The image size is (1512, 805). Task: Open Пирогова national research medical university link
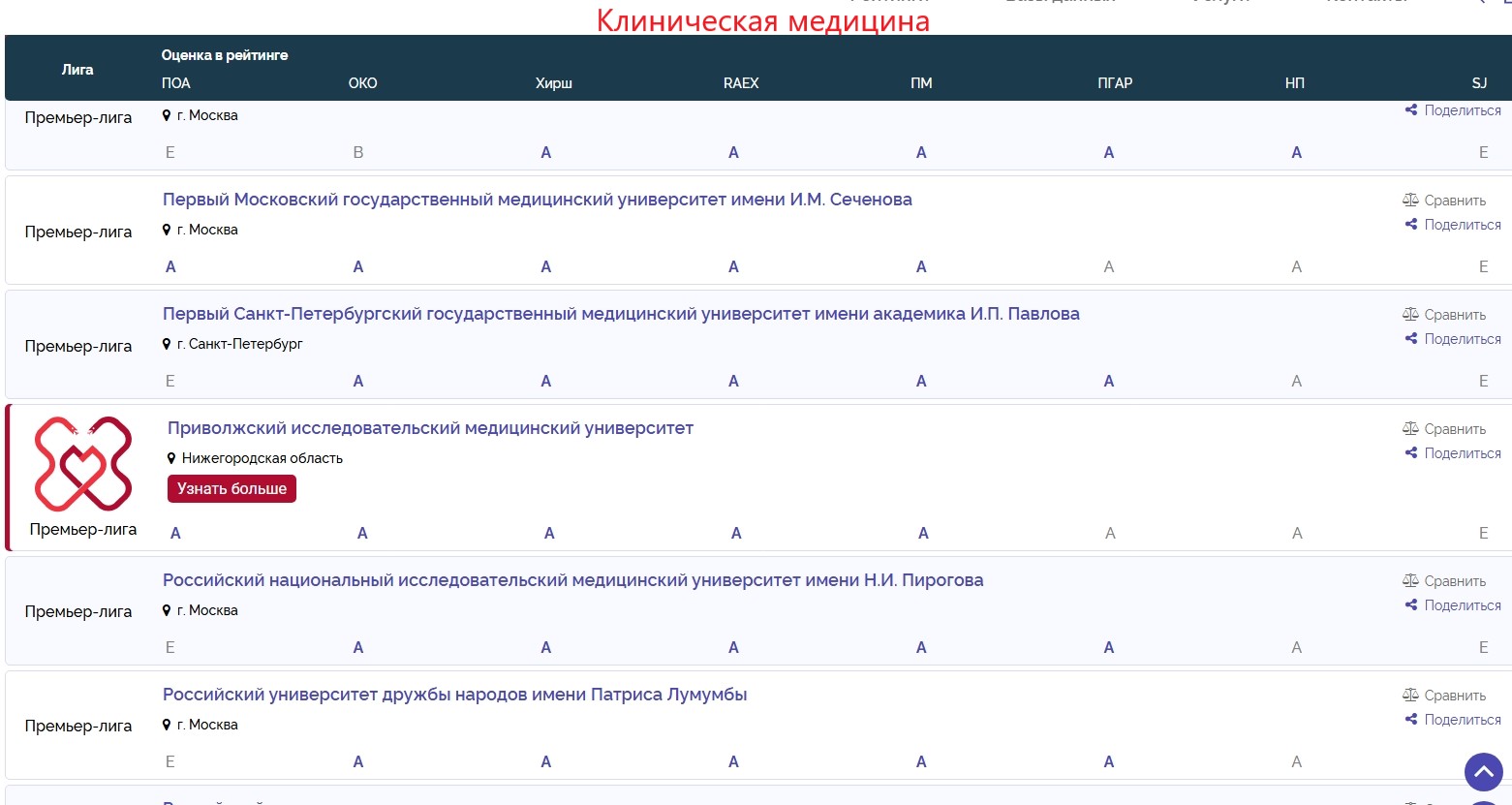pyautogui.click(x=572, y=580)
